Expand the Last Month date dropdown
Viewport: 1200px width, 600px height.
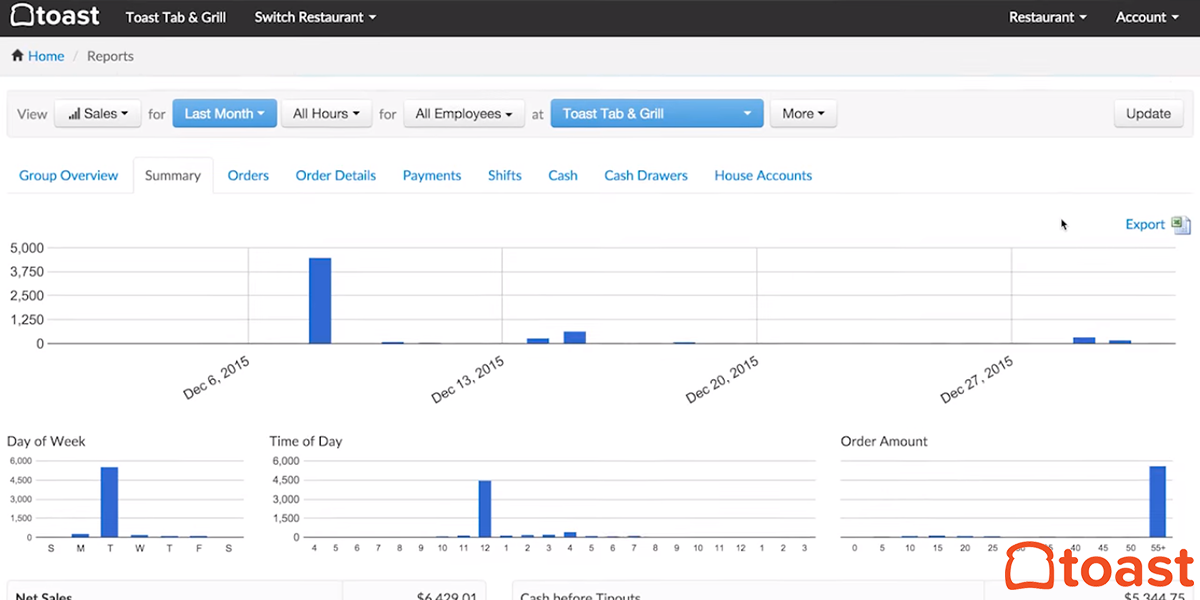[224, 114]
